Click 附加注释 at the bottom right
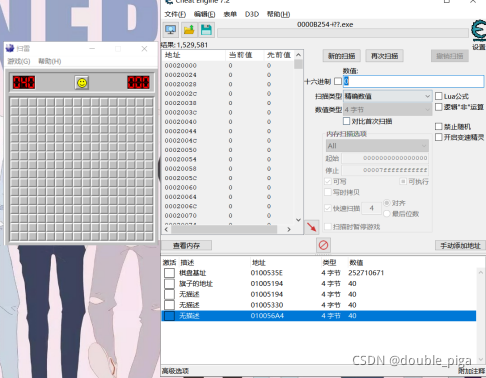 point(471,371)
